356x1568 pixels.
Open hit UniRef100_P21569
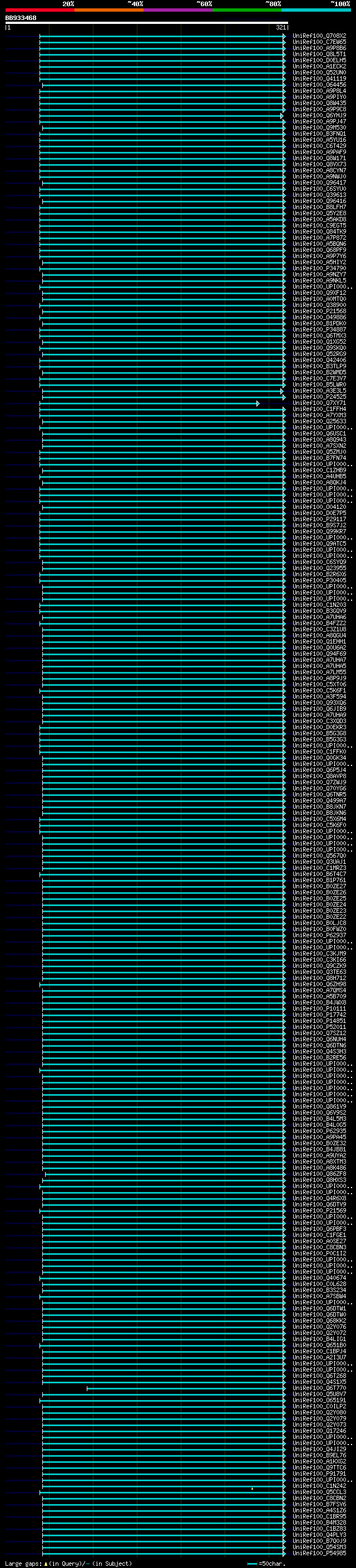coord(319,1211)
